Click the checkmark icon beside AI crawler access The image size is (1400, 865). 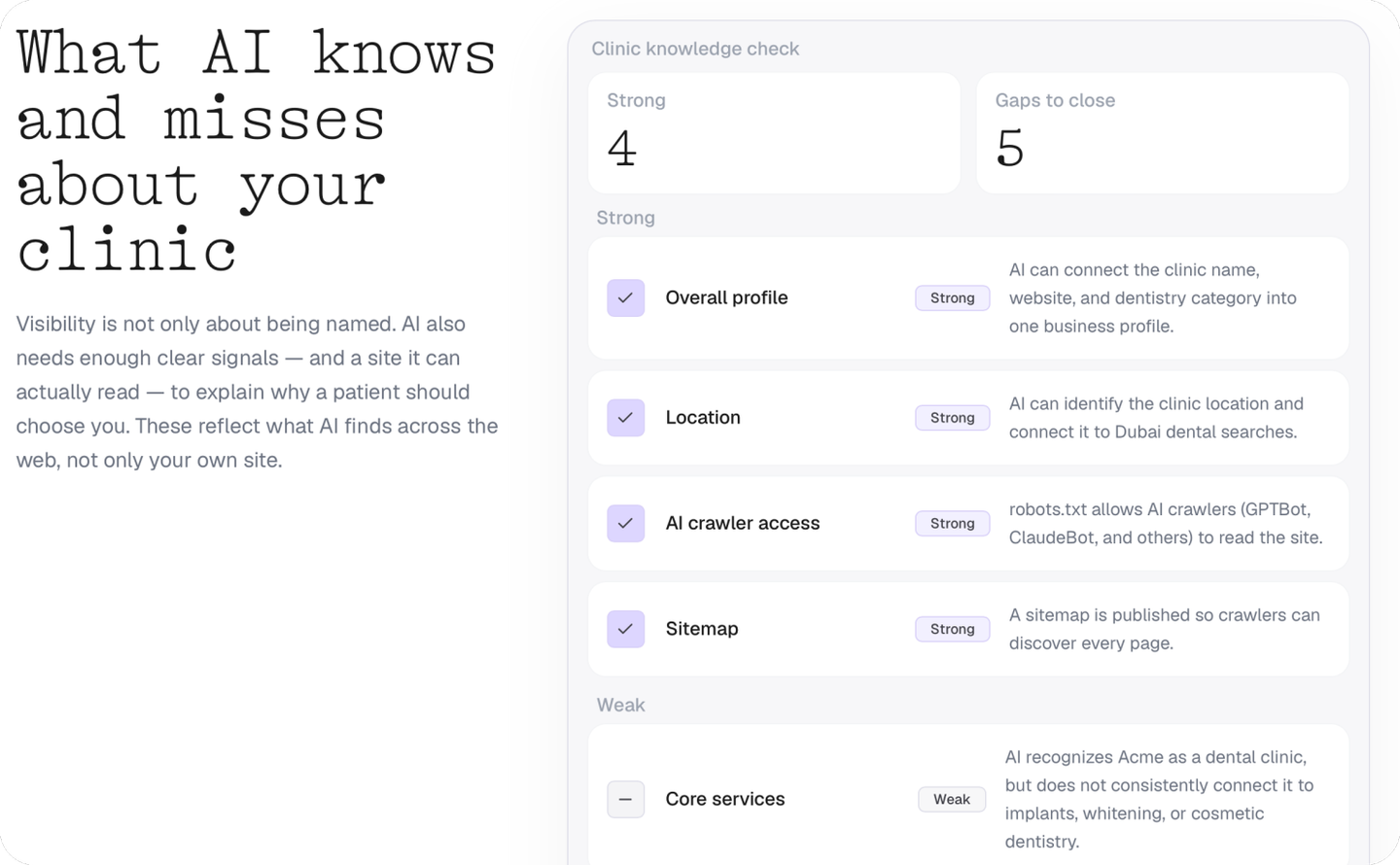click(x=625, y=523)
